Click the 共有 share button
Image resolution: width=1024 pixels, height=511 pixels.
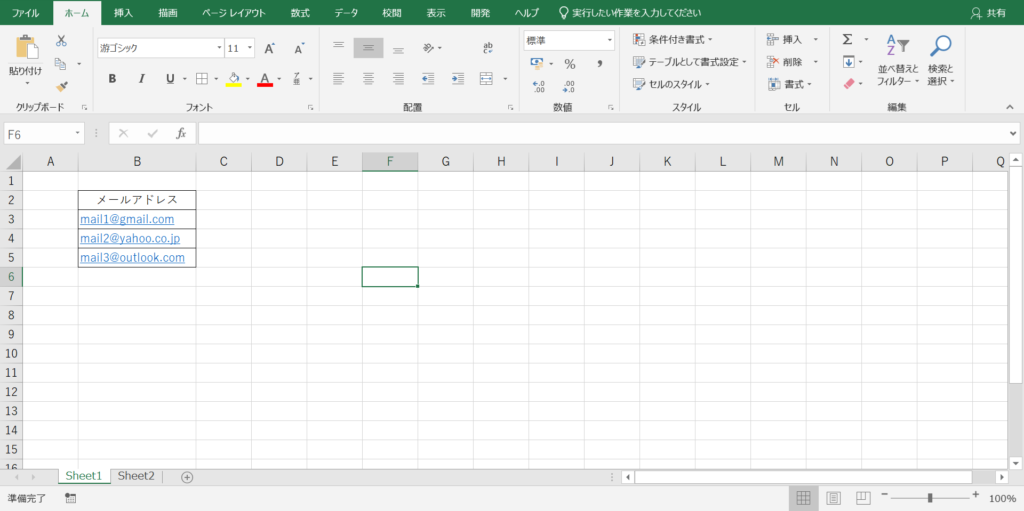coord(989,13)
